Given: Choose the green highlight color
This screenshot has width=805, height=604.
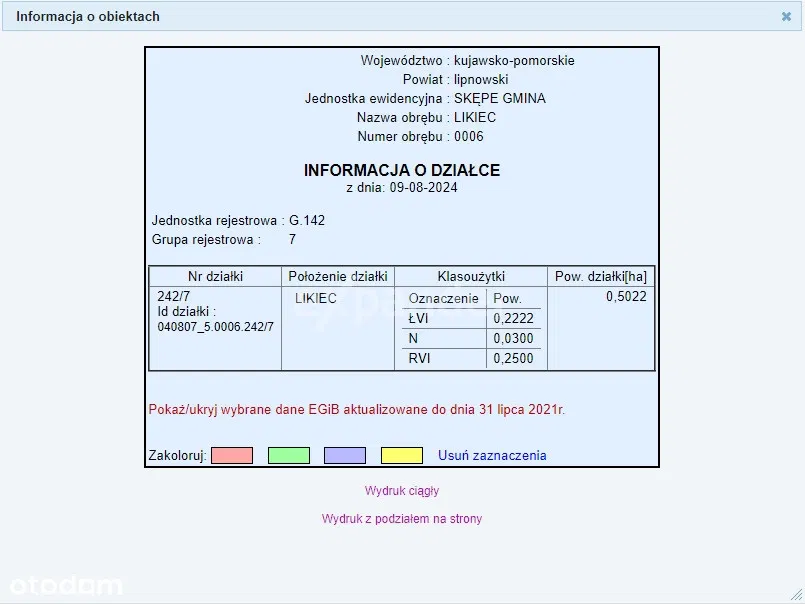Looking at the screenshot, I should point(288,455).
